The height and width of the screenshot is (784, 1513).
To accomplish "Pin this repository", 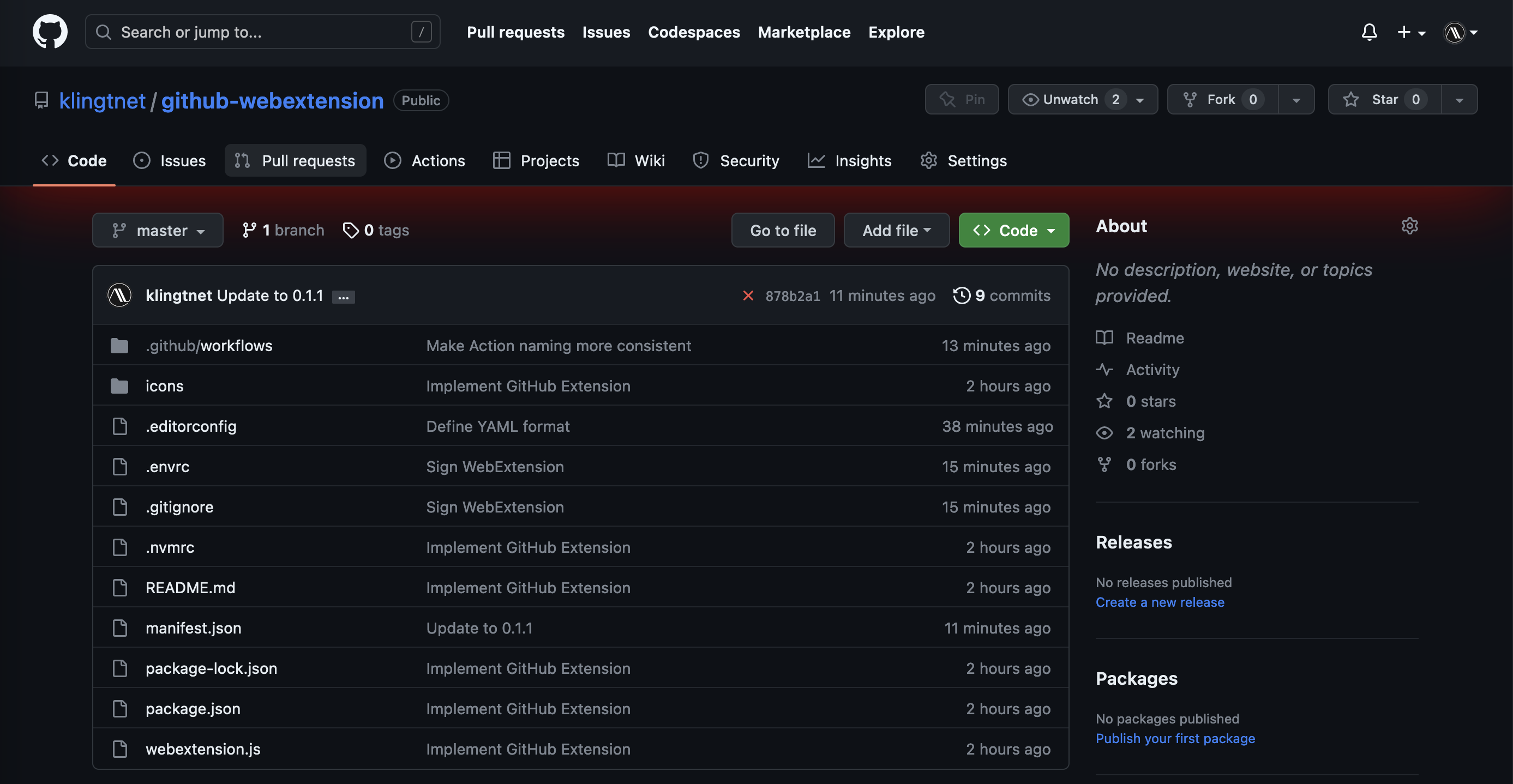I will 962,99.
